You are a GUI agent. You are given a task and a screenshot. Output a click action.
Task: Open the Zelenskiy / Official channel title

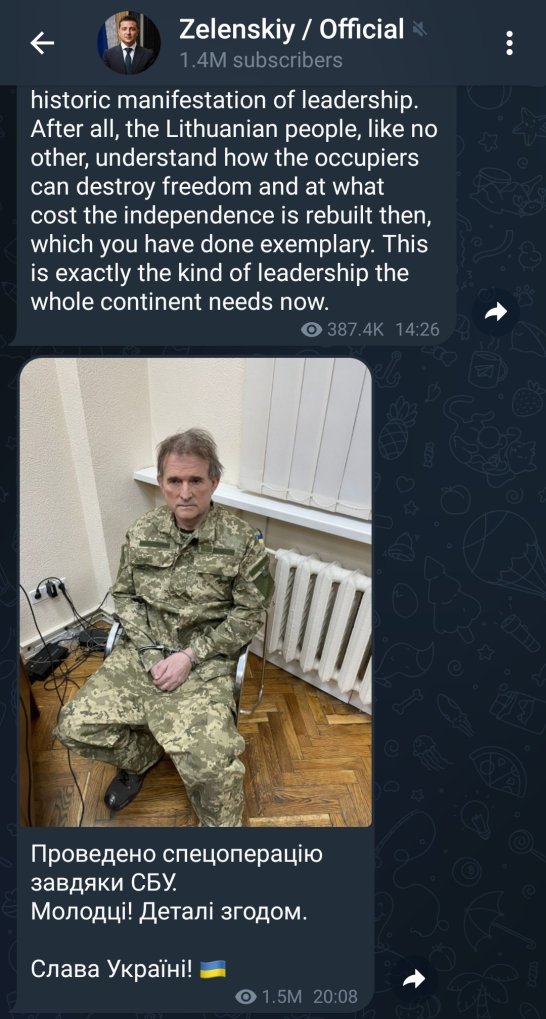tap(291, 29)
